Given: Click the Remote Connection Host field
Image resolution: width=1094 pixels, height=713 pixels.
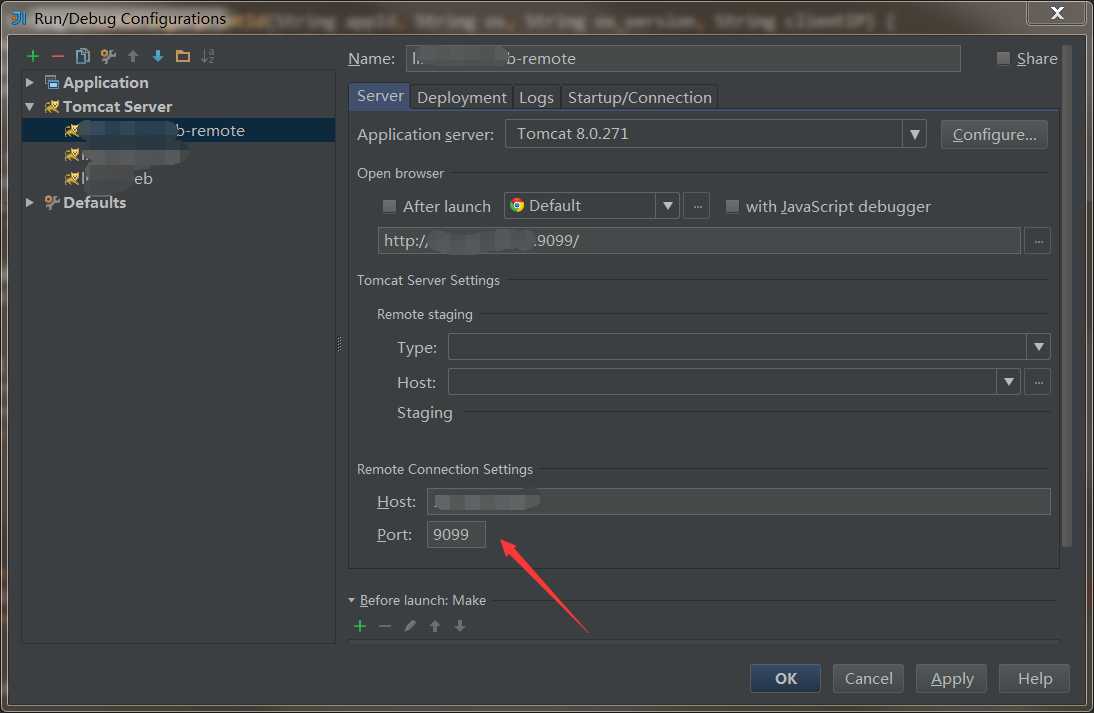Looking at the screenshot, I should click(x=739, y=502).
